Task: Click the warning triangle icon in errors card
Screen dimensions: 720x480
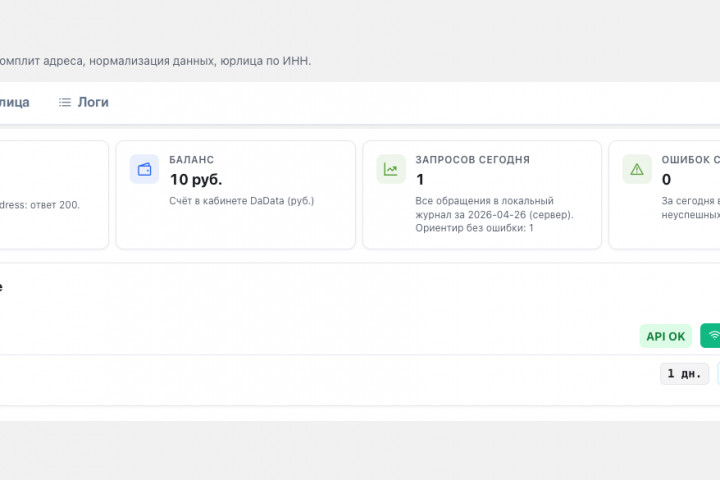Action: coord(637,169)
